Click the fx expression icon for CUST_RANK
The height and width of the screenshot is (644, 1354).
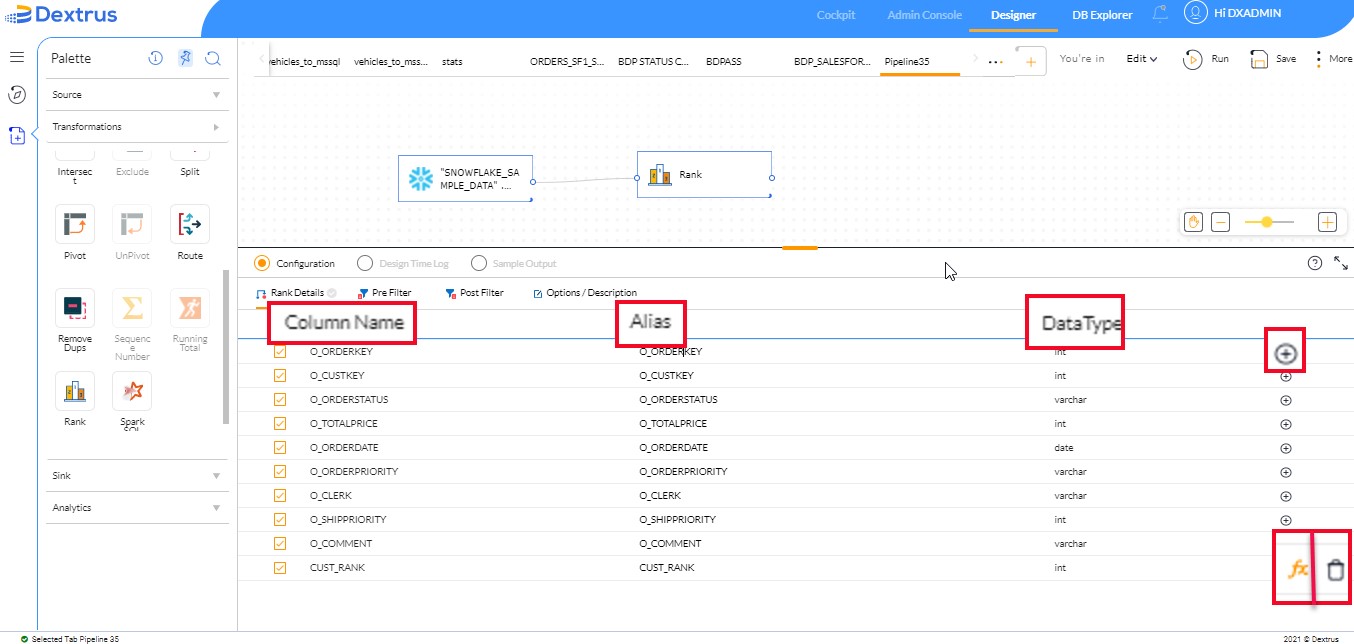coord(1297,569)
